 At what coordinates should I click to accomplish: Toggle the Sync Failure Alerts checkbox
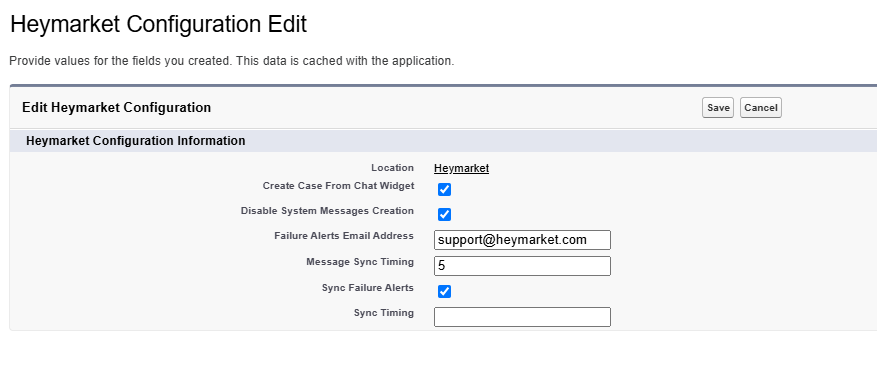[444, 291]
